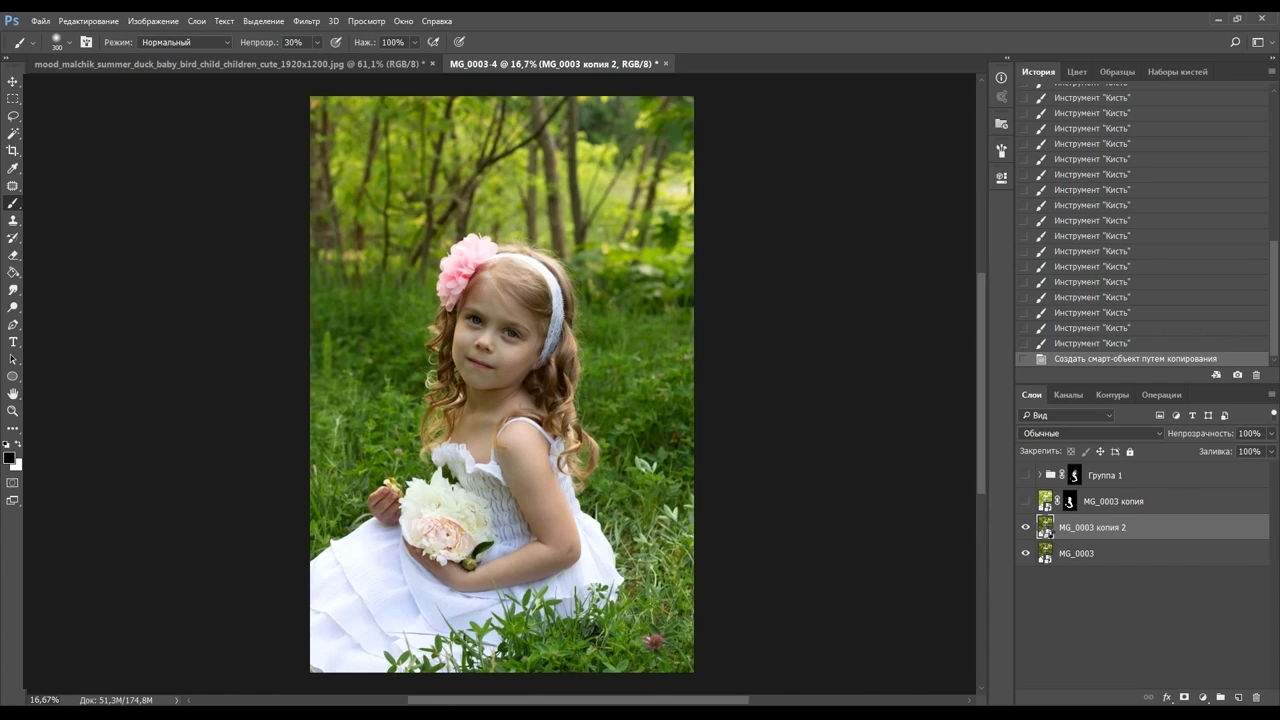Image resolution: width=1280 pixels, height=720 pixels.
Task: Hide the bottom MG_0003 layer
Action: pyautogui.click(x=1025, y=553)
